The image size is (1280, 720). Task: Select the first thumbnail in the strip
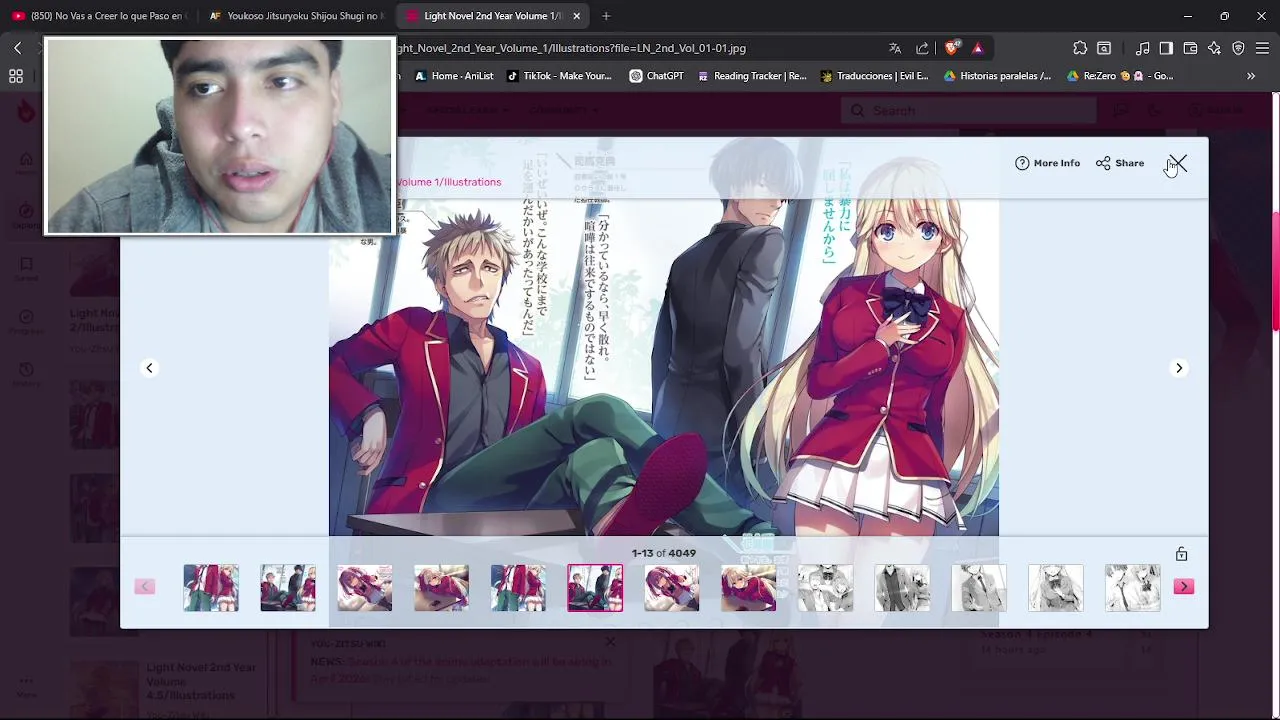(211, 588)
